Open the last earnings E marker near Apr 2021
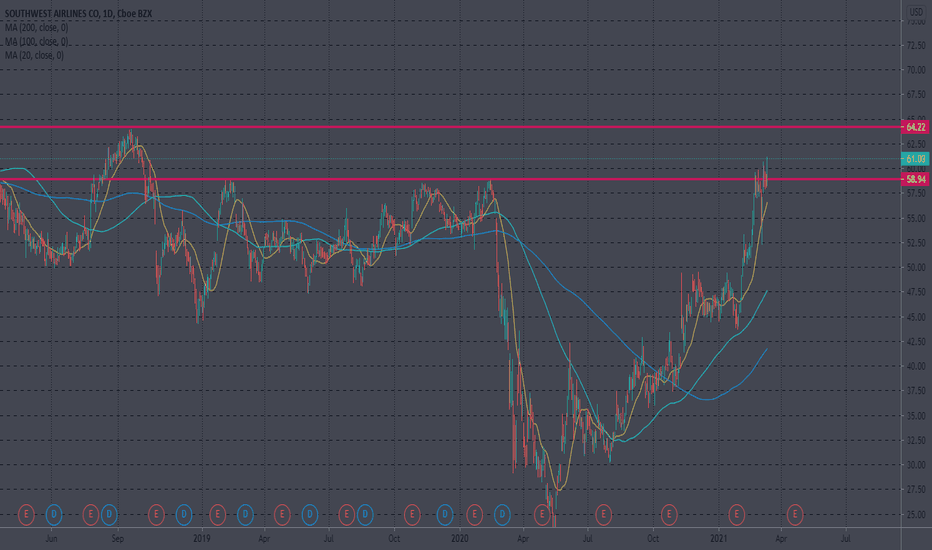 point(795,514)
